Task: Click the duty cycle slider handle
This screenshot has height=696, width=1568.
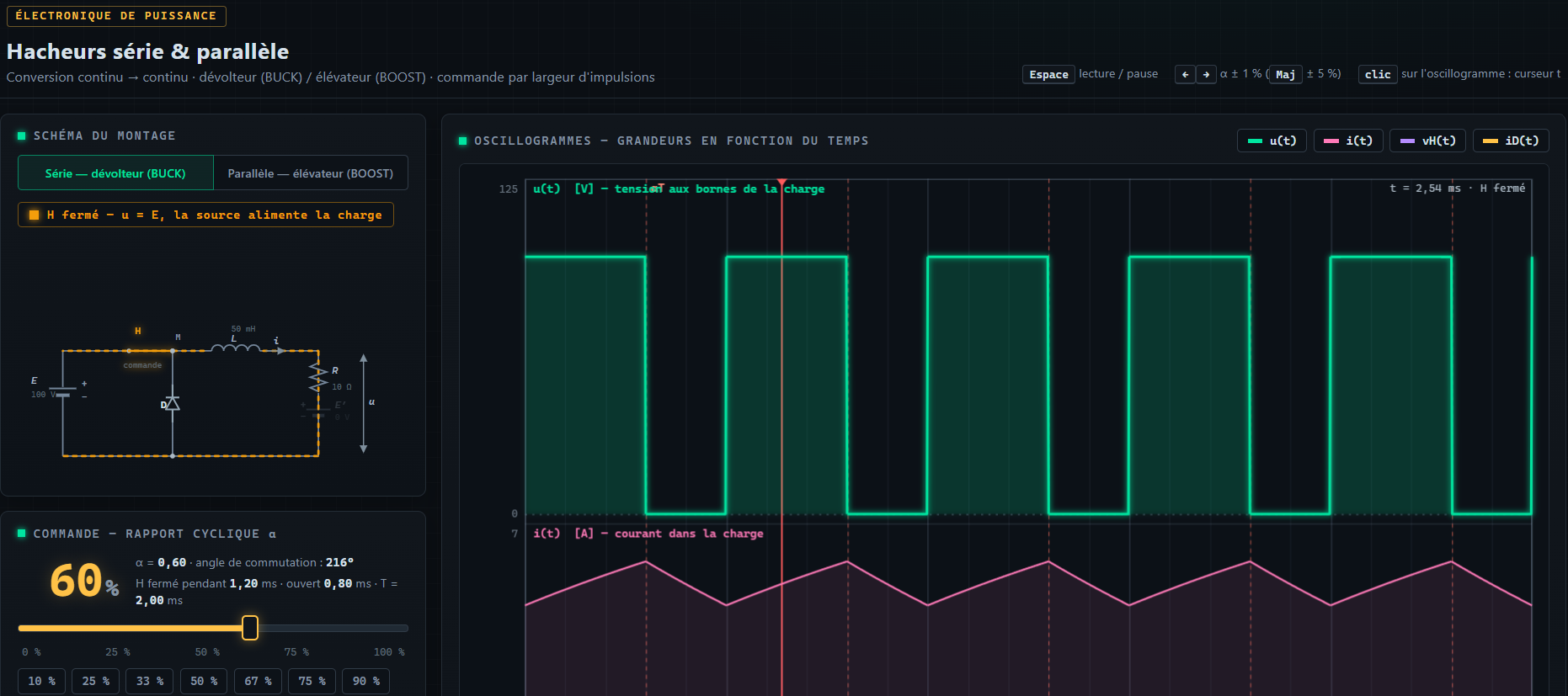Action: 250,628
